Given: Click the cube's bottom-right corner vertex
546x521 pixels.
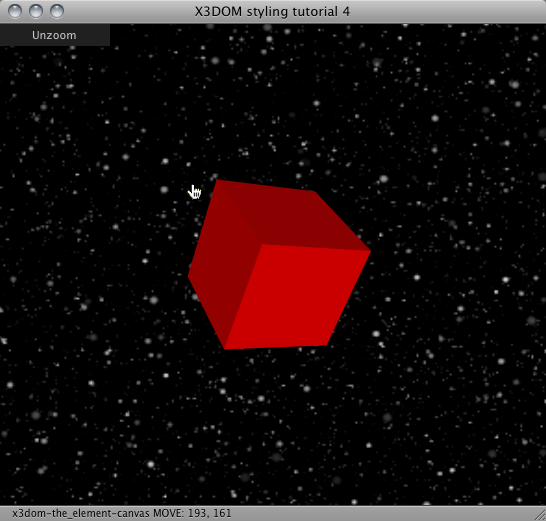Looking at the screenshot, I should pyautogui.click(x=326, y=345).
